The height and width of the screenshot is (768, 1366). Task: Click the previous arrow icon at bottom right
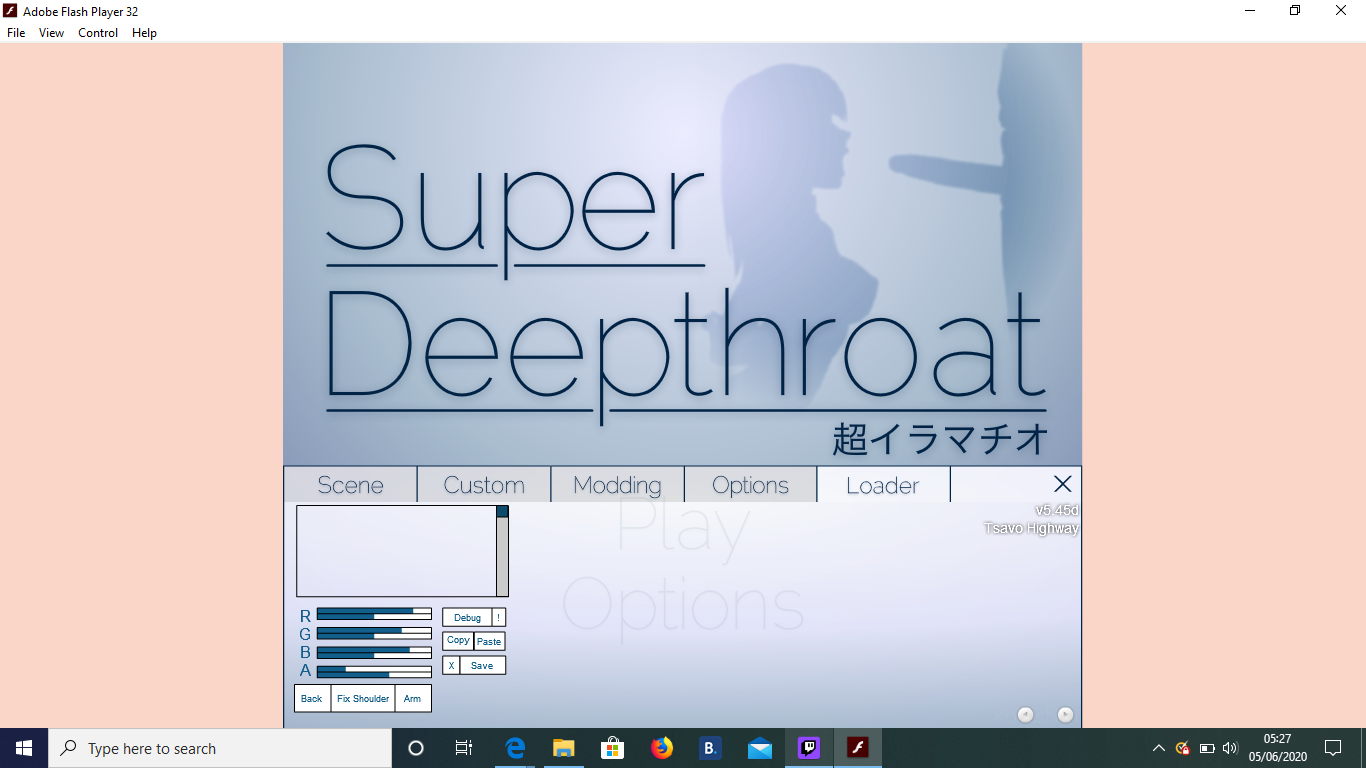pyautogui.click(x=1025, y=714)
